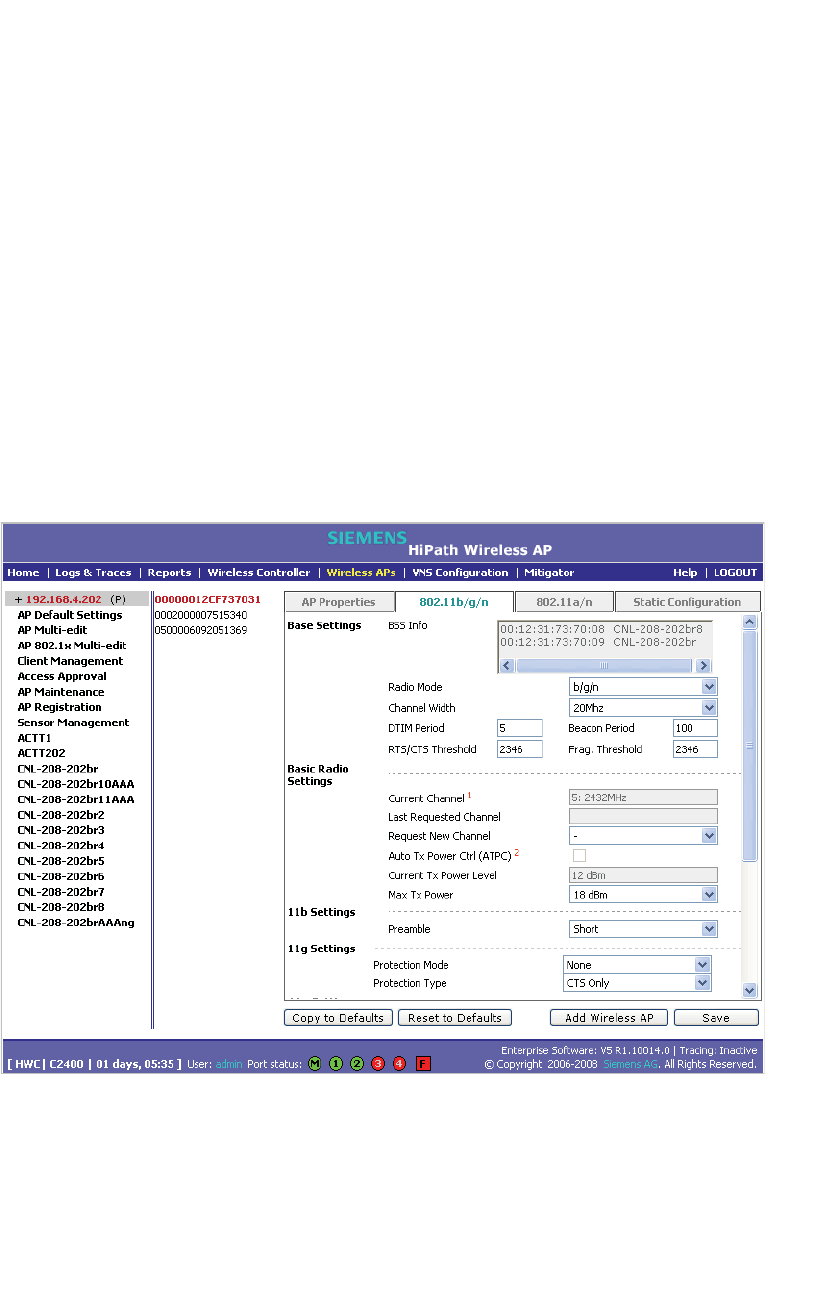This screenshot has height=1313, width=816.
Task: Switch to the AP Properties tab
Action: click(x=338, y=602)
